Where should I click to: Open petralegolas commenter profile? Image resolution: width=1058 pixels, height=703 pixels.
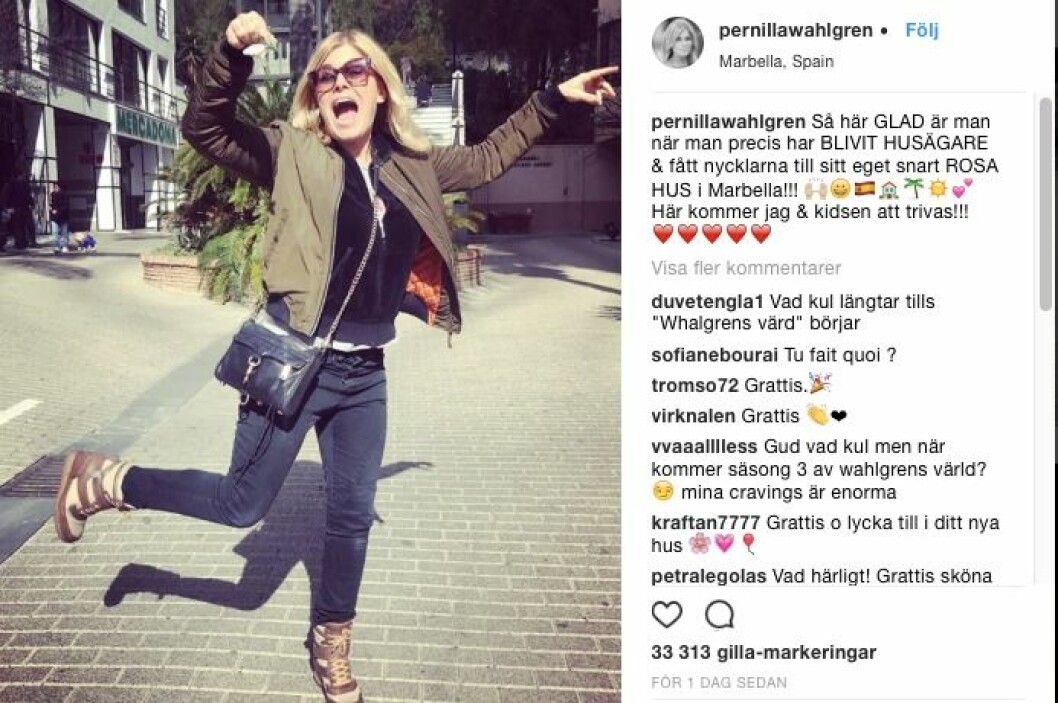pyautogui.click(x=708, y=576)
